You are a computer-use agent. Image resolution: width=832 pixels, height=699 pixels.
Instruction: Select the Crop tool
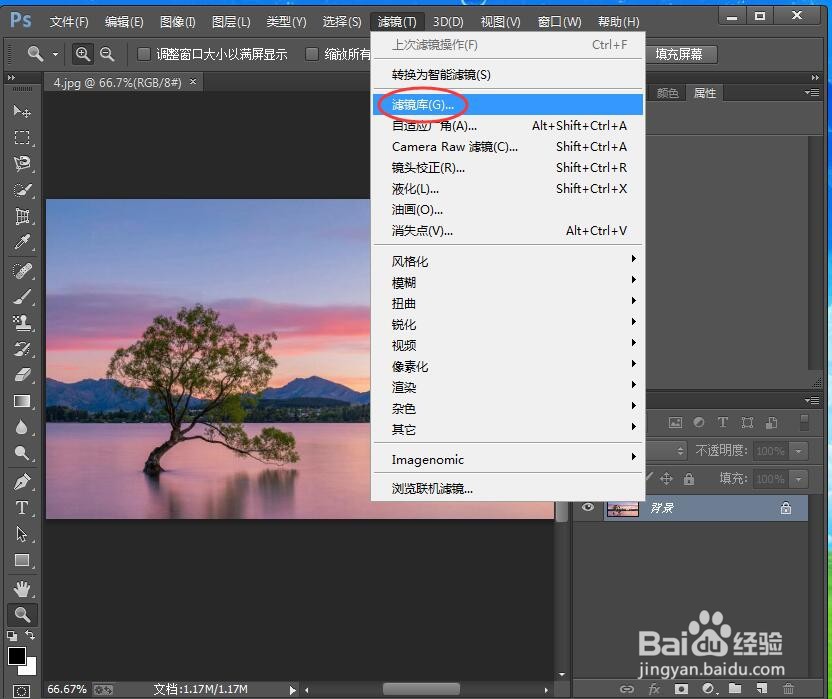point(22,216)
